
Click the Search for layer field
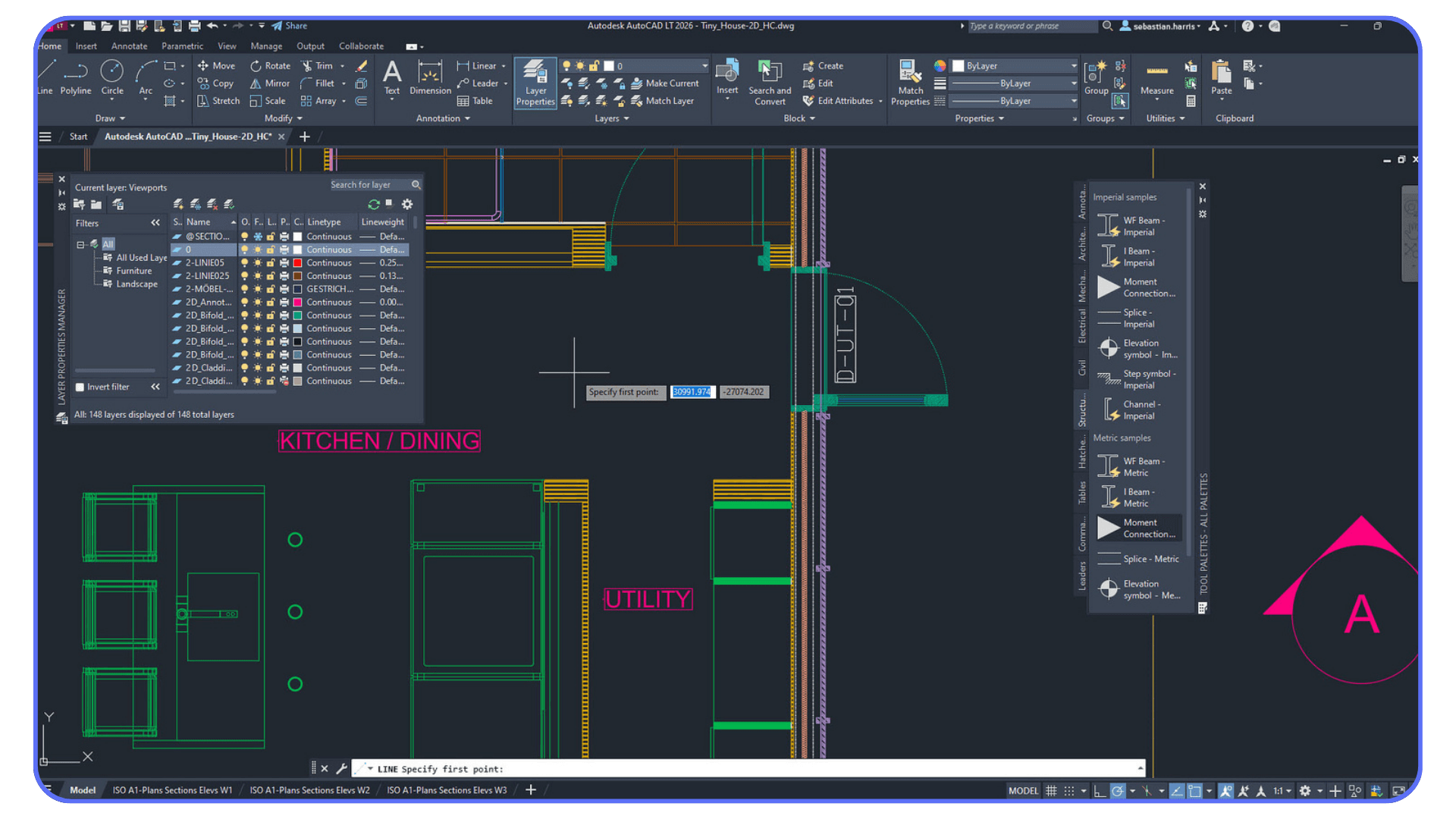[x=368, y=184]
